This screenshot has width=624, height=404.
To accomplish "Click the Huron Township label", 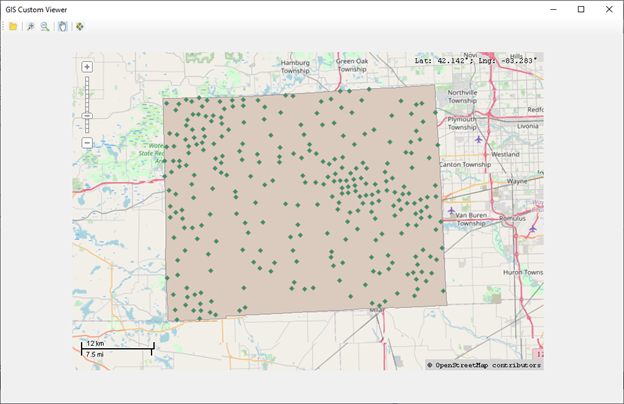I will coord(523,272).
